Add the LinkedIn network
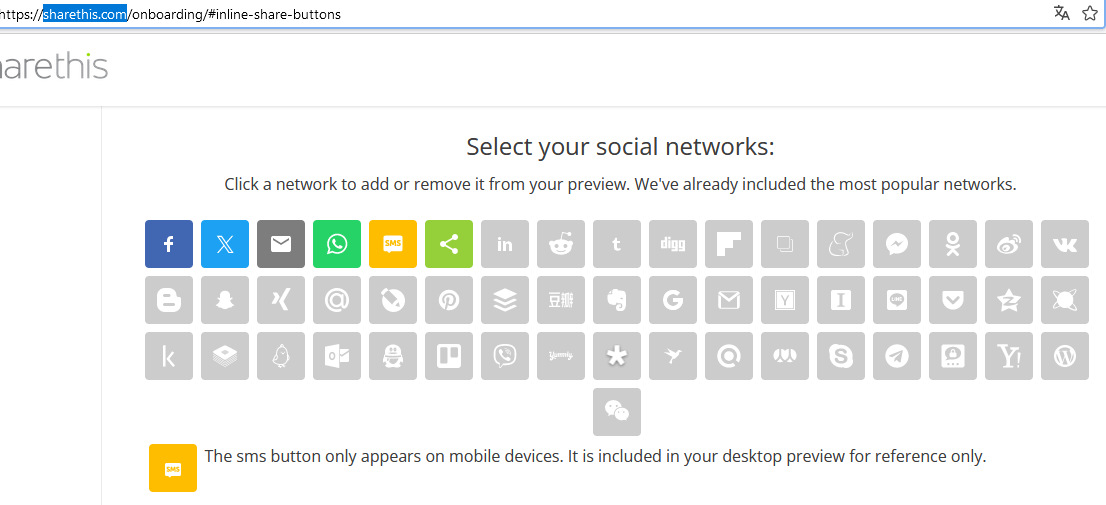 tap(505, 244)
